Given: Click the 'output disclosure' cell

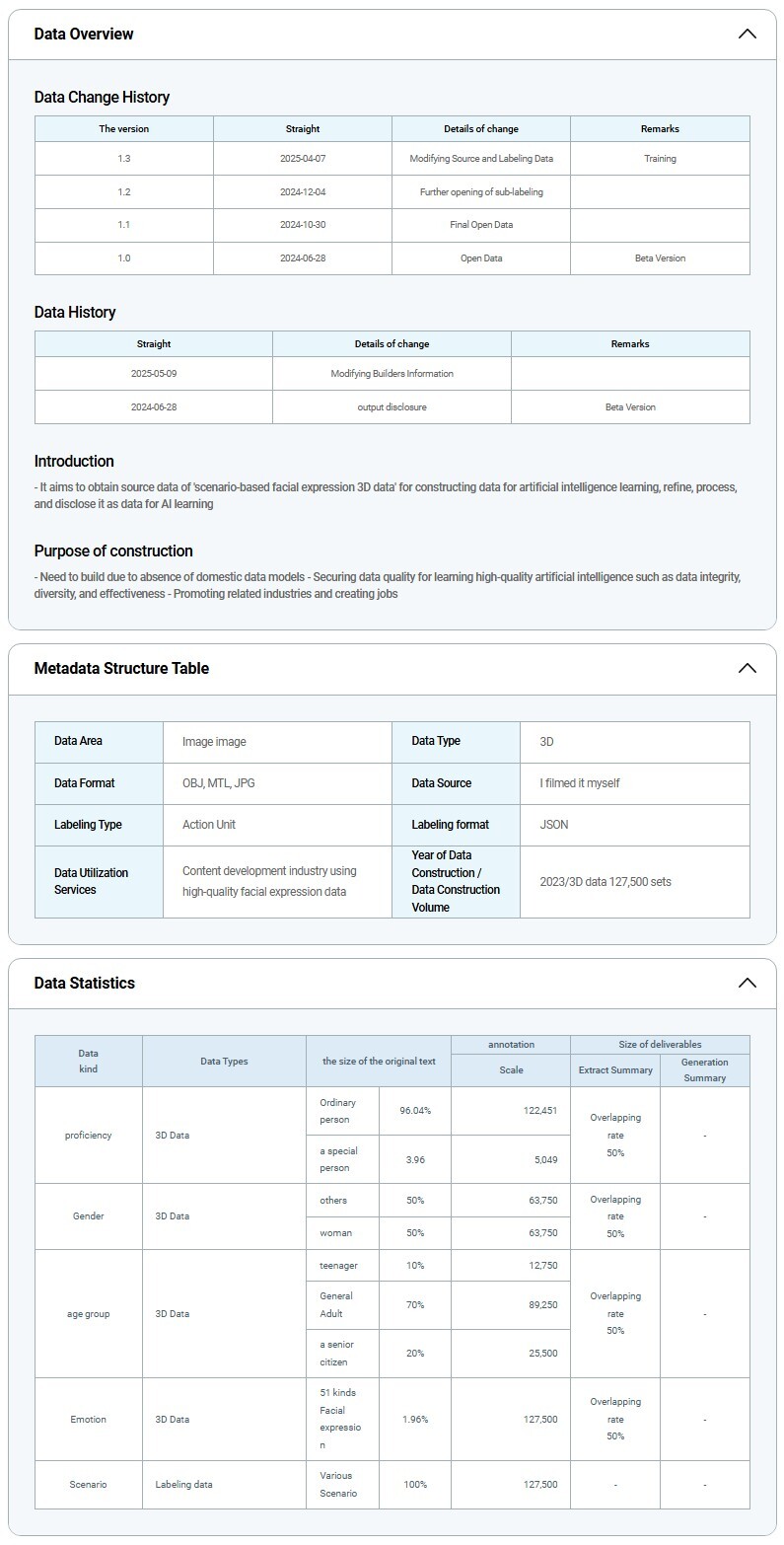Looking at the screenshot, I should (392, 407).
